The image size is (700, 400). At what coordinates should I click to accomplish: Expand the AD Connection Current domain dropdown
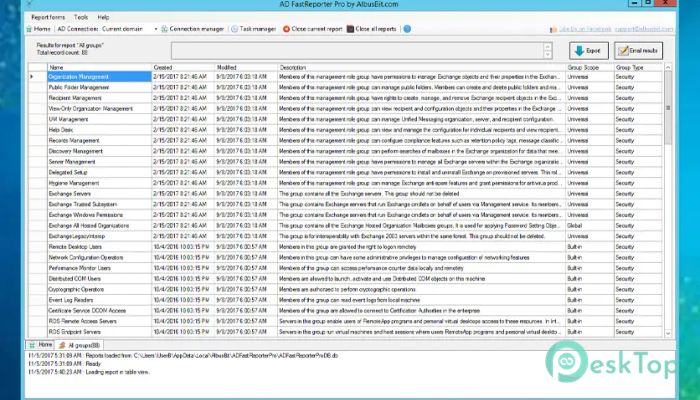156,29
